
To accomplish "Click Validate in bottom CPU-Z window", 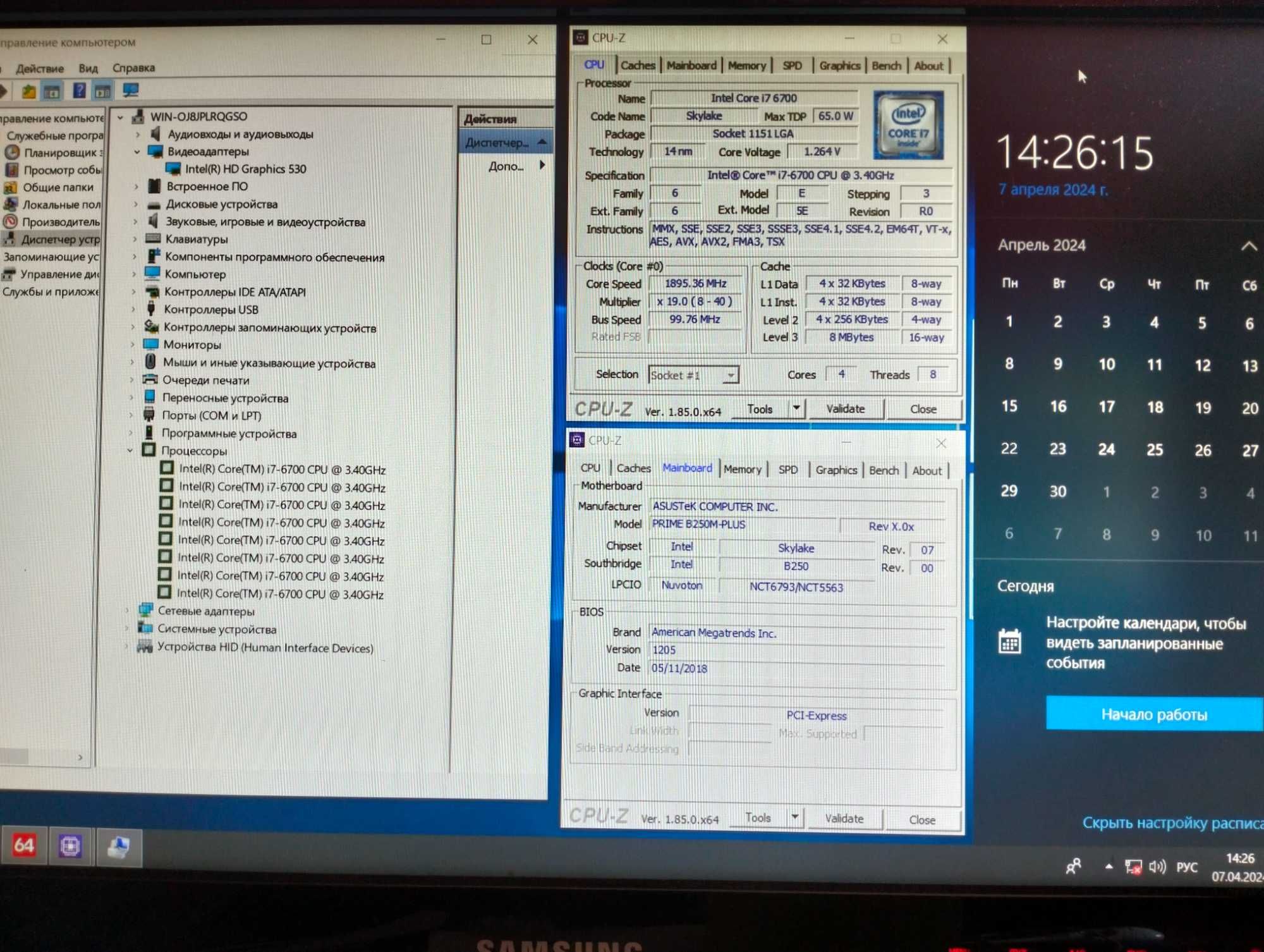I will point(844,819).
